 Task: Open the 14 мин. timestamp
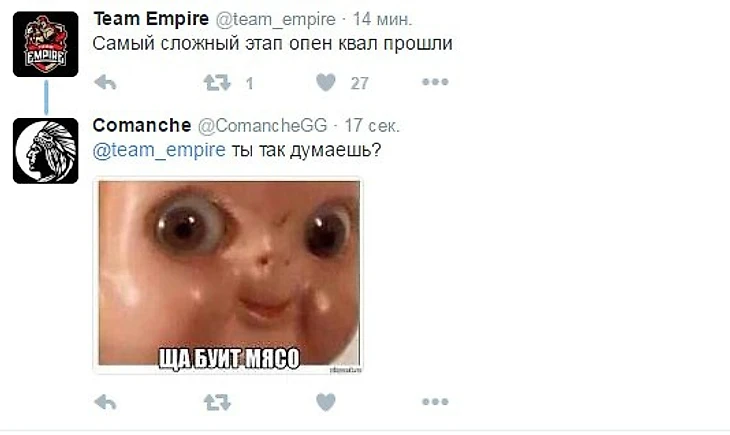[382, 20]
